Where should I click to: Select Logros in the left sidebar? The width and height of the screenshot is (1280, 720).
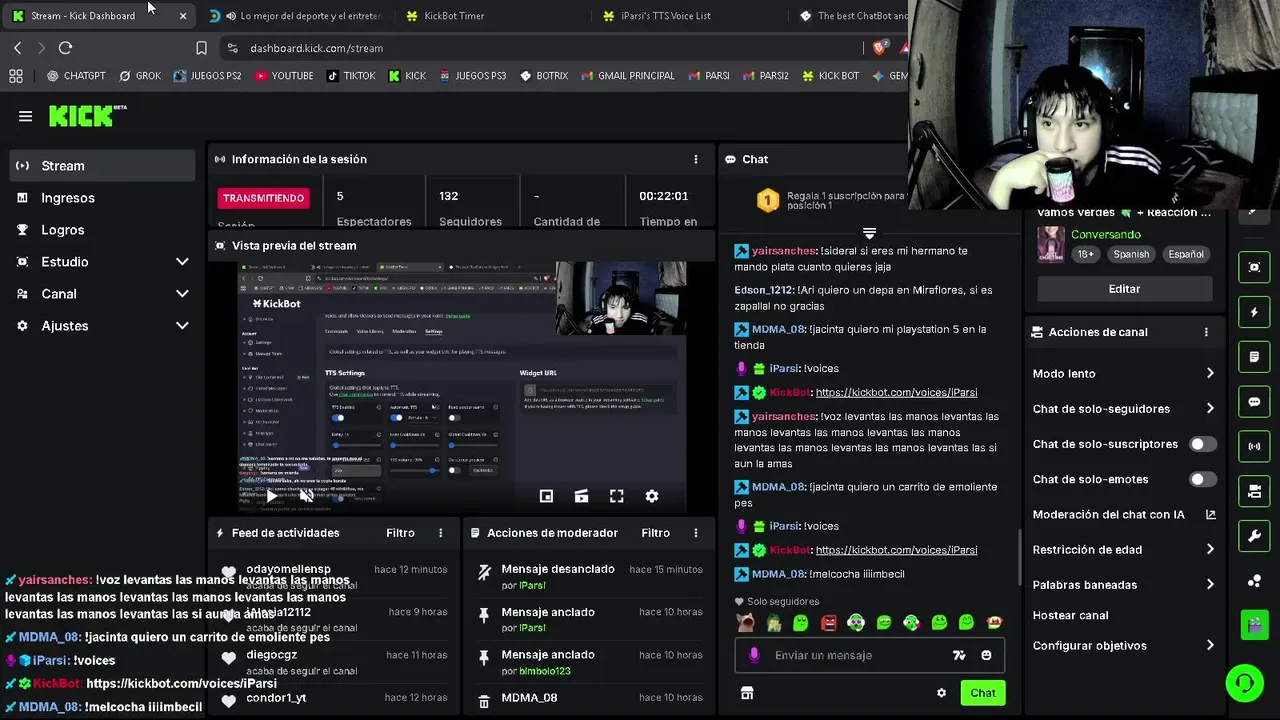pos(102,230)
